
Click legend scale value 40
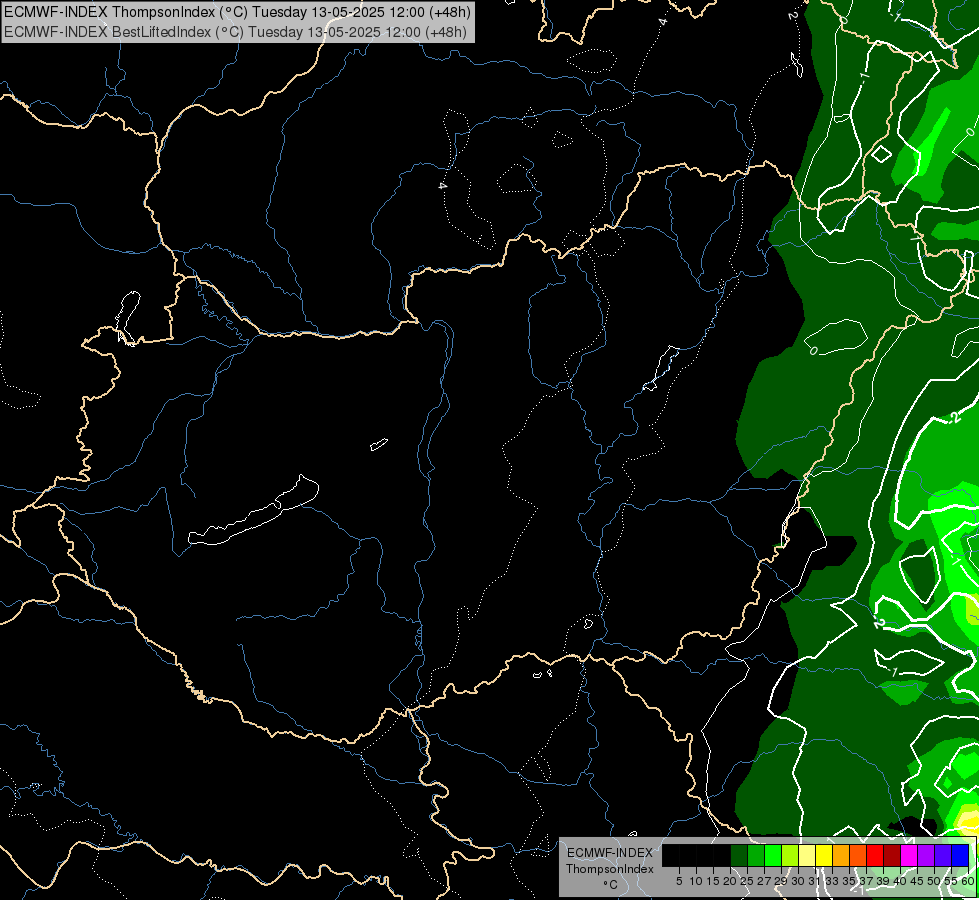(x=901, y=881)
